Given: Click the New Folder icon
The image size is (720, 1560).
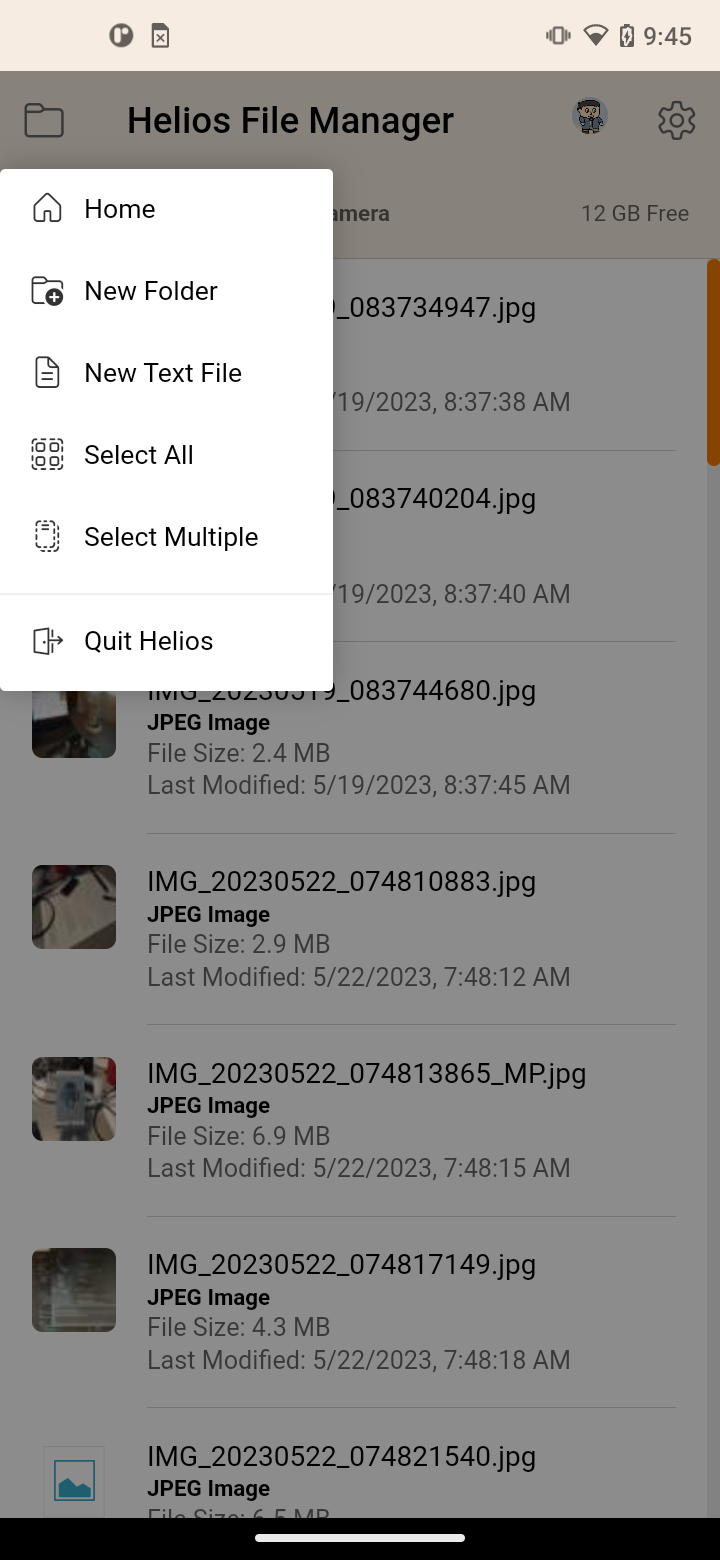Looking at the screenshot, I should pos(46,290).
